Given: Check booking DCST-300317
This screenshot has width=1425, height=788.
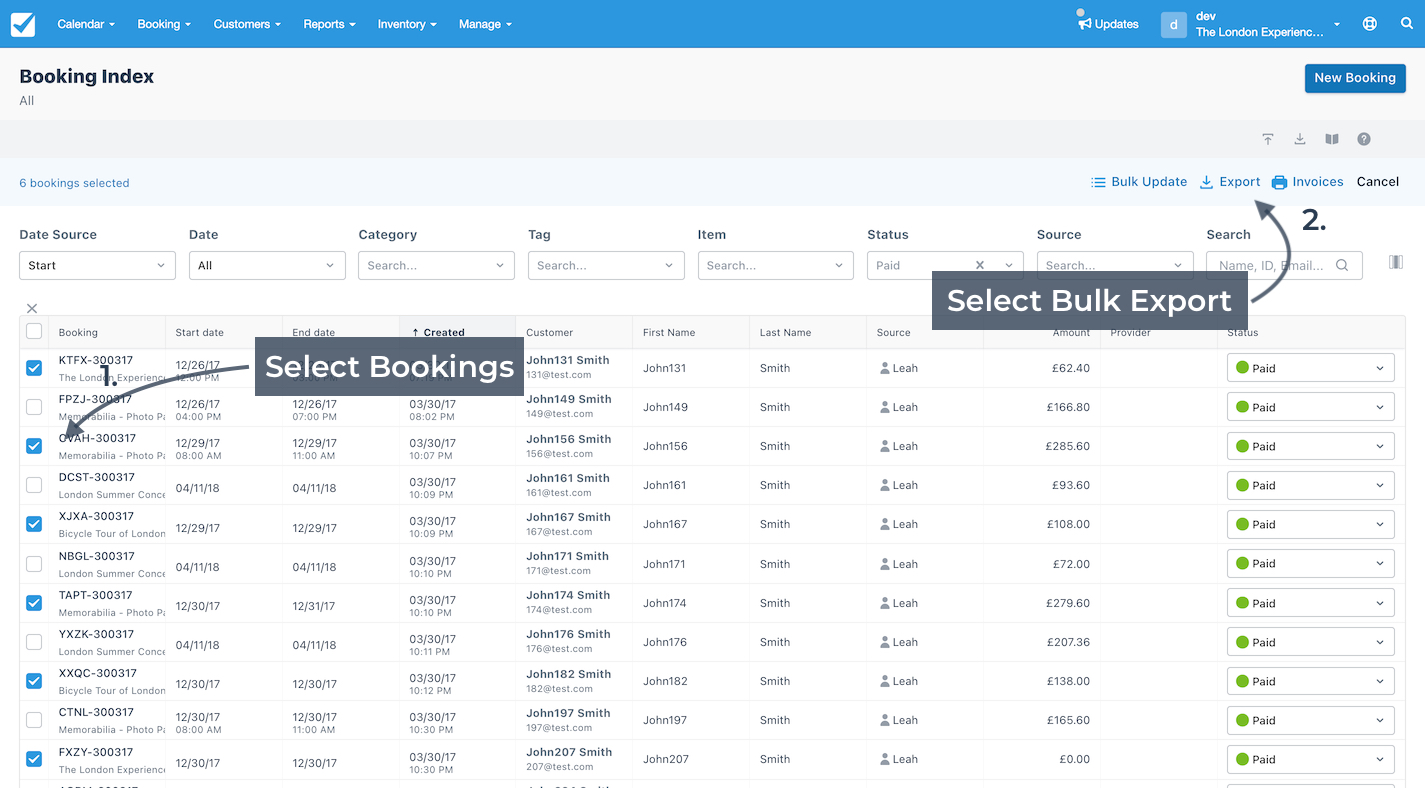Looking at the screenshot, I should (34, 485).
